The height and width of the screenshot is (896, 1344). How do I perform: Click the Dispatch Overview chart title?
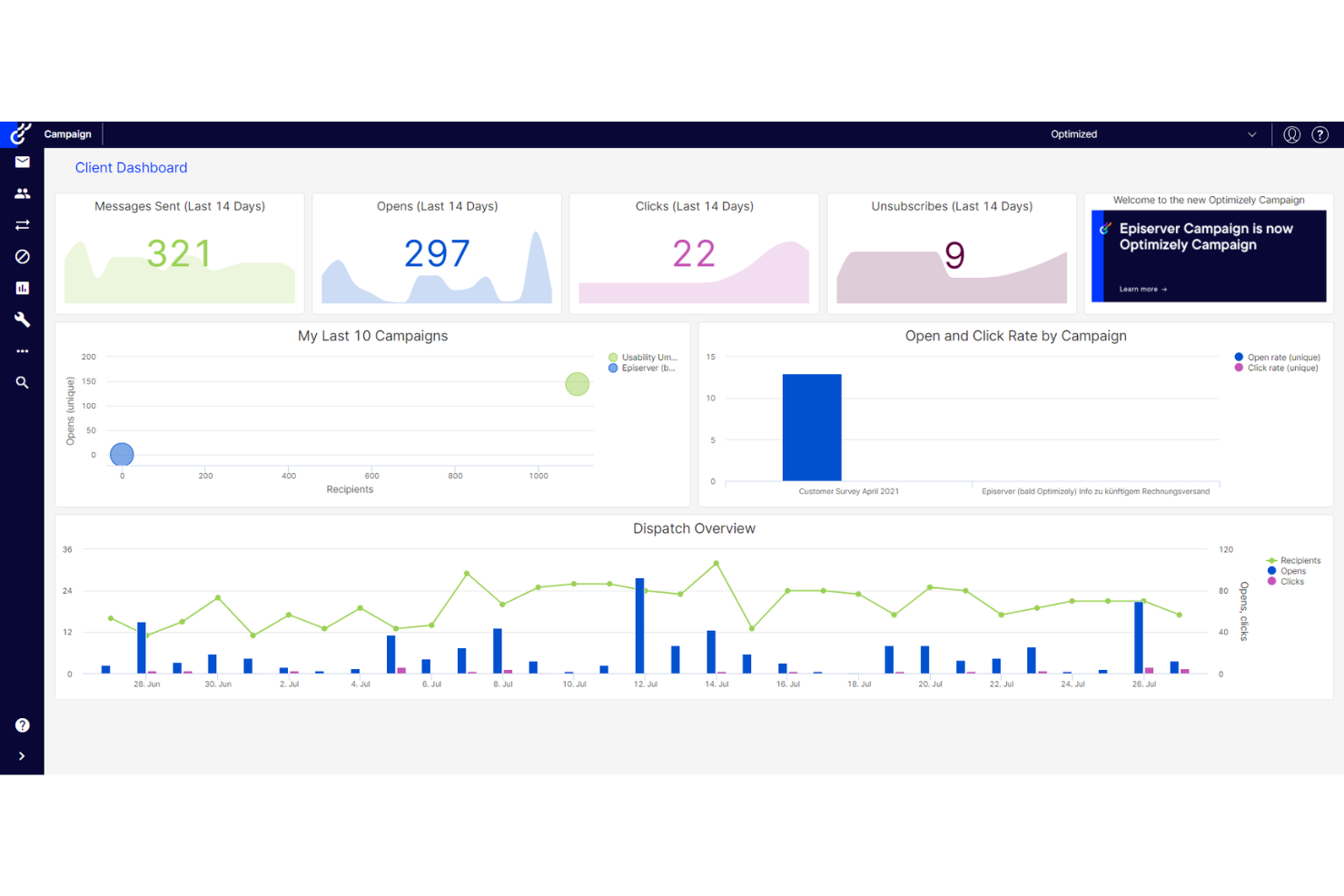pyautogui.click(x=694, y=528)
